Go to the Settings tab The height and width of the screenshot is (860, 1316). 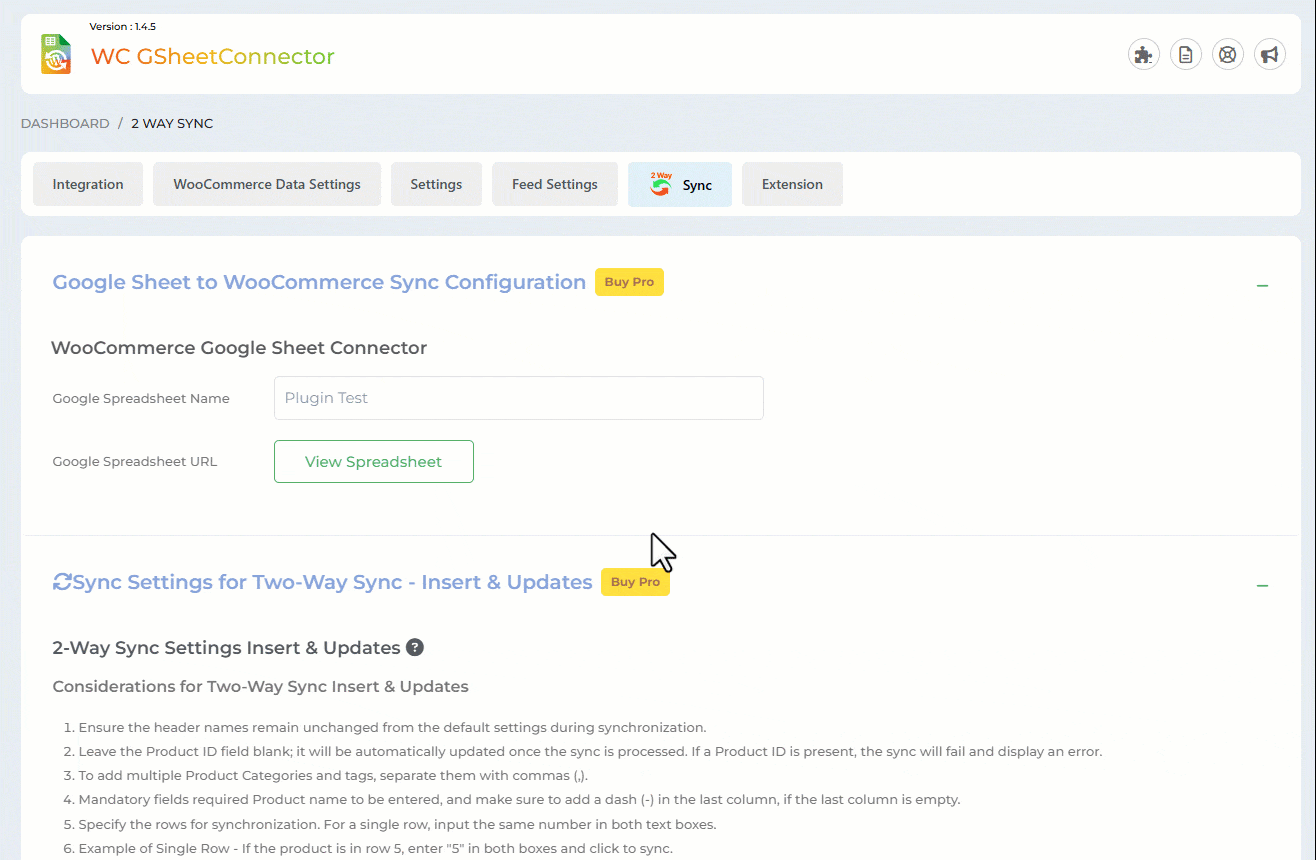point(436,184)
